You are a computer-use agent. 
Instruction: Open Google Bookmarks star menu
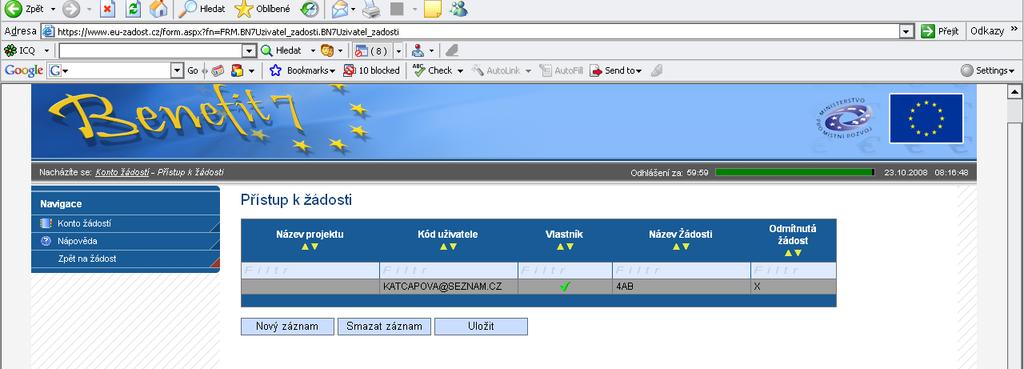[x=302, y=71]
